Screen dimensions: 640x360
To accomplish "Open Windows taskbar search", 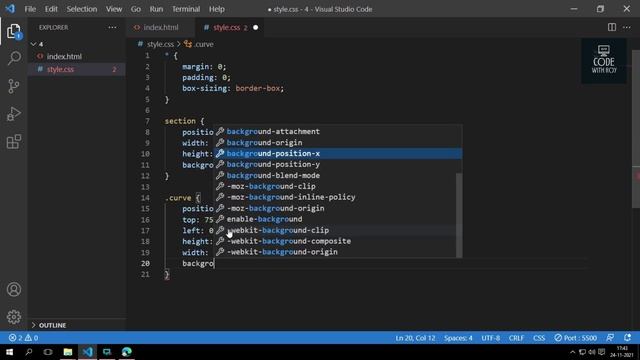I will coord(29,352).
